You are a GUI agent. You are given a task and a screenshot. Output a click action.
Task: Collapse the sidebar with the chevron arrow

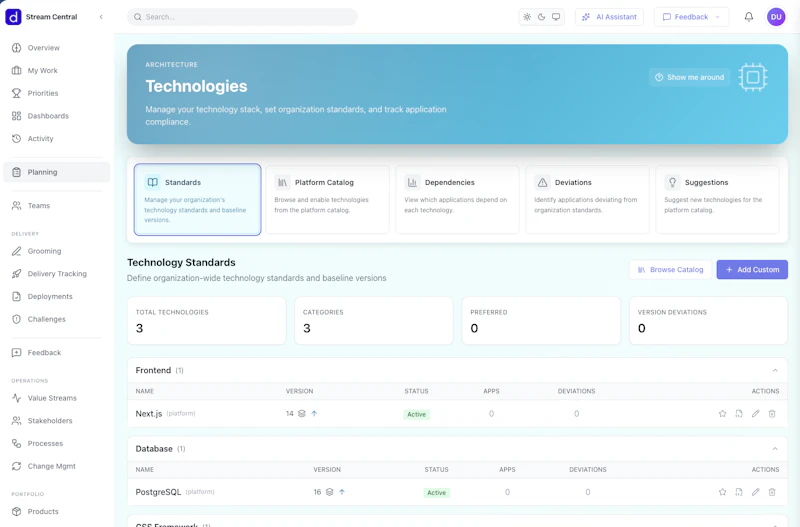click(101, 17)
